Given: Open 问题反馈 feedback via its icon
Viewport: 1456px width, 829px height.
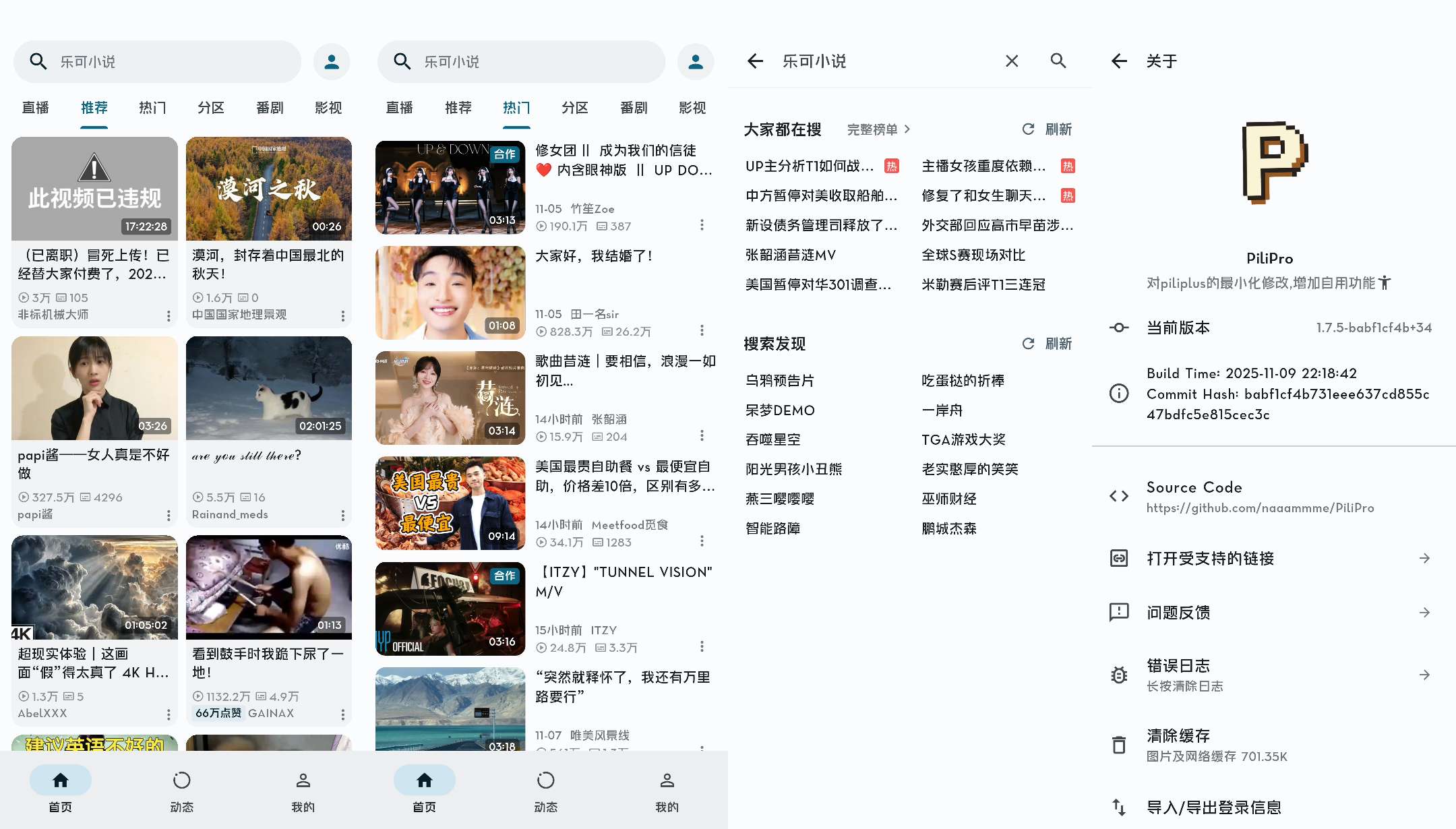Looking at the screenshot, I should (1118, 612).
